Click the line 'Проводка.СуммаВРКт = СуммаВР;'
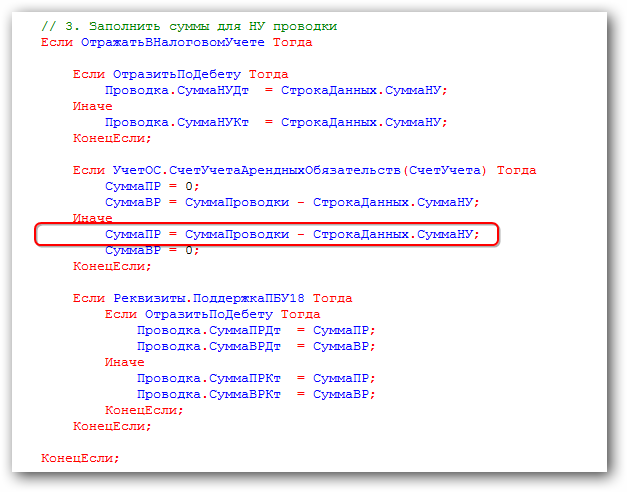Viewport: 627px width, 492px height. pyautogui.click(x=256, y=394)
